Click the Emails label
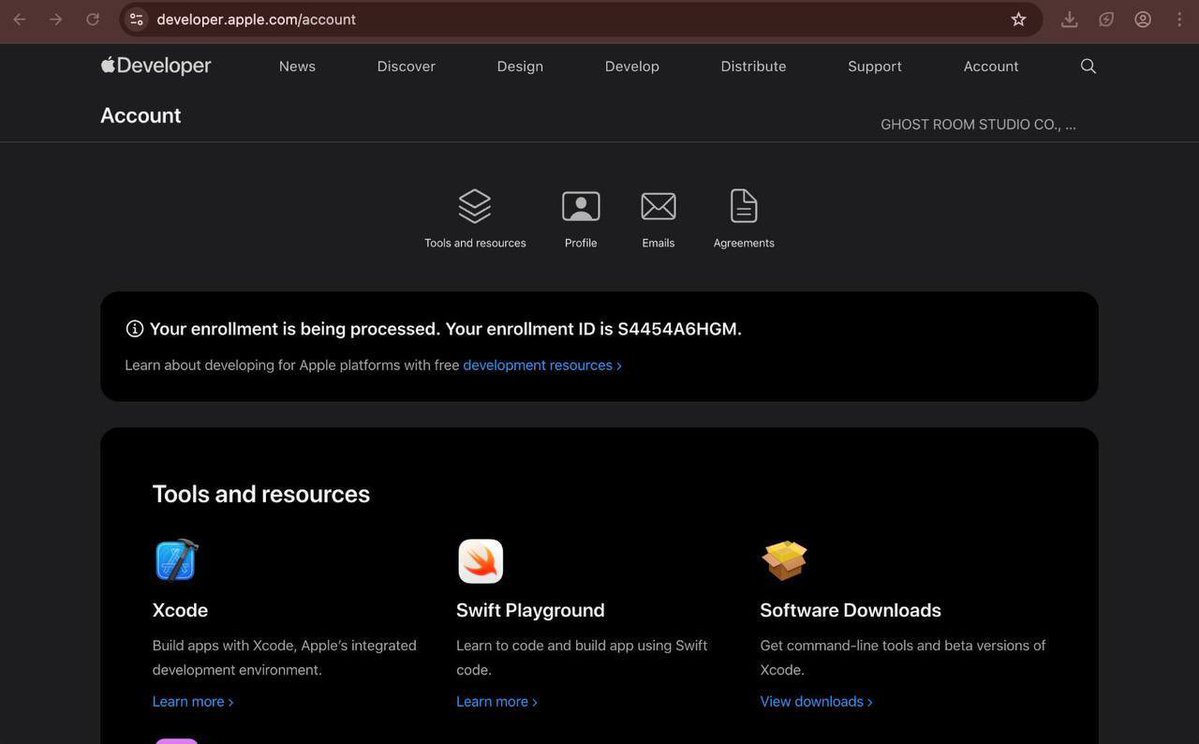Viewport: 1199px width, 744px height. (658, 243)
